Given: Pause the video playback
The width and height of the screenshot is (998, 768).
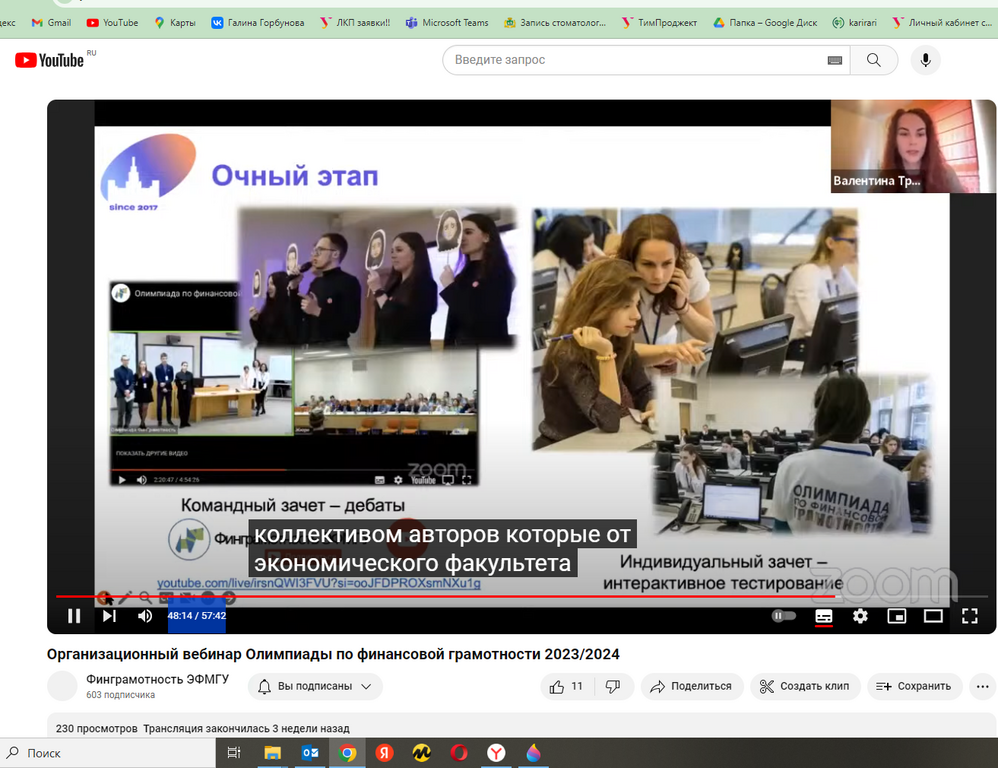Looking at the screenshot, I should [74, 616].
